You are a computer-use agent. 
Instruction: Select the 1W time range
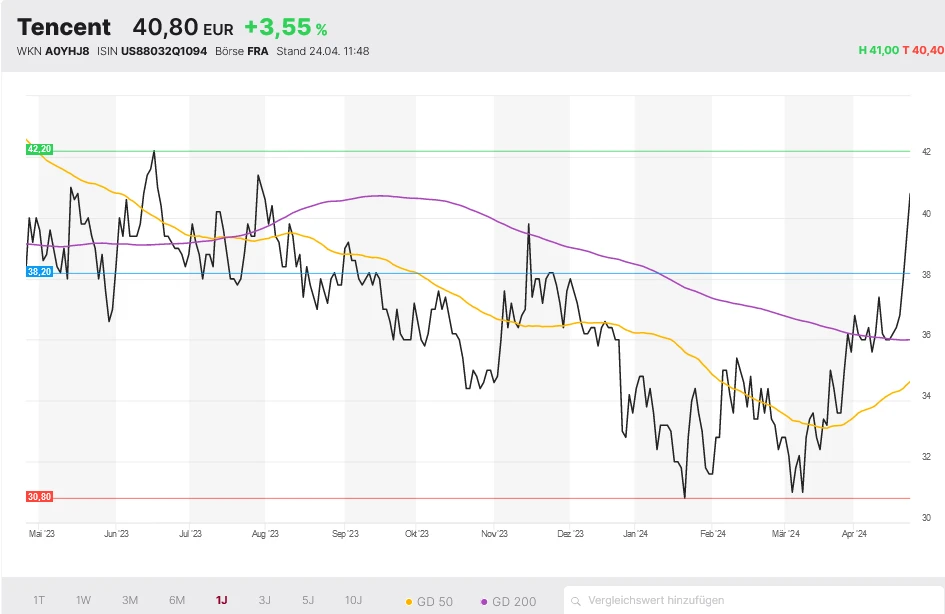click(x=84, y=600)
